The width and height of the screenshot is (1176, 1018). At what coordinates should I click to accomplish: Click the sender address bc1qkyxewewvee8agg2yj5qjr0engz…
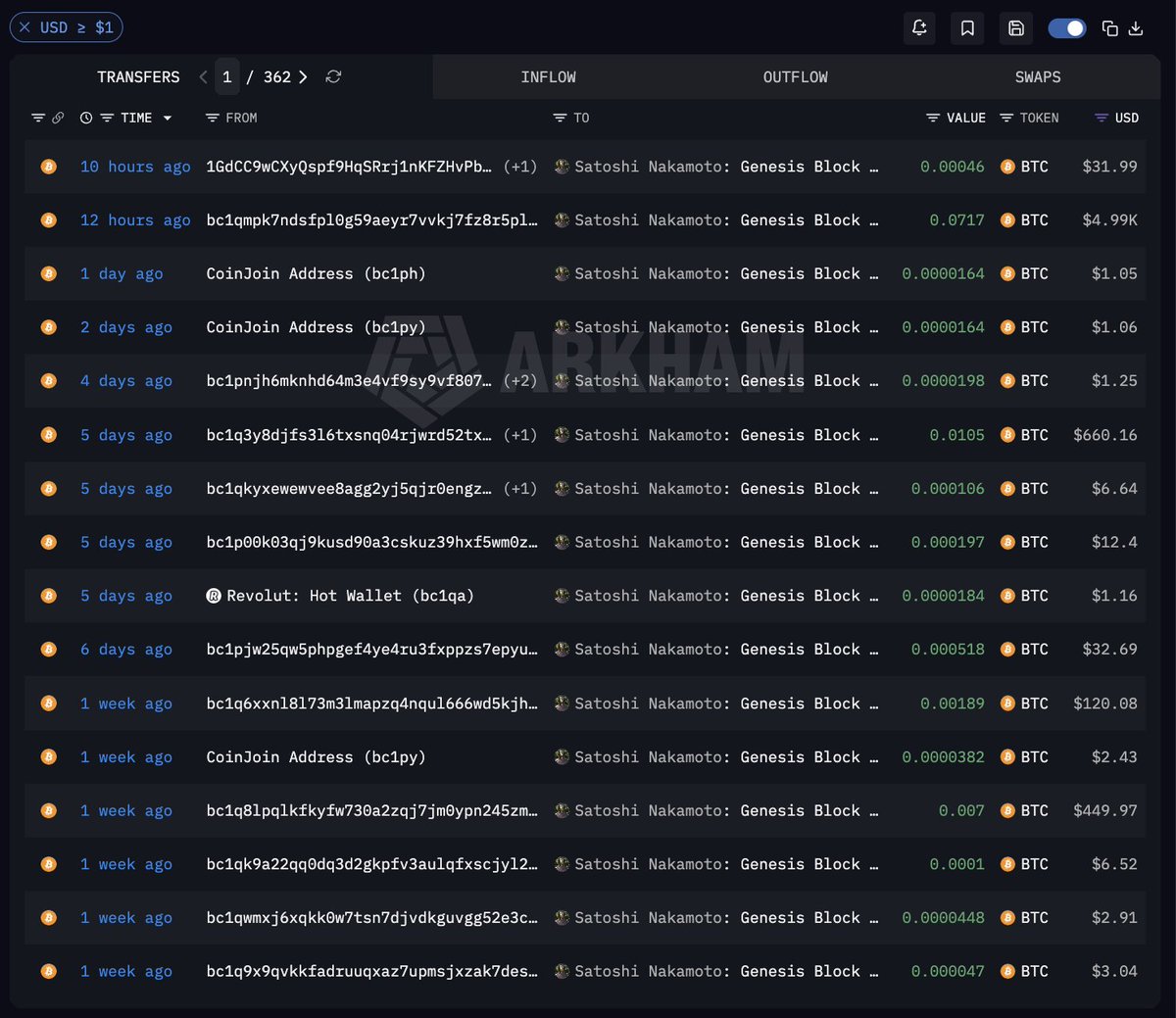click(349, 489)
